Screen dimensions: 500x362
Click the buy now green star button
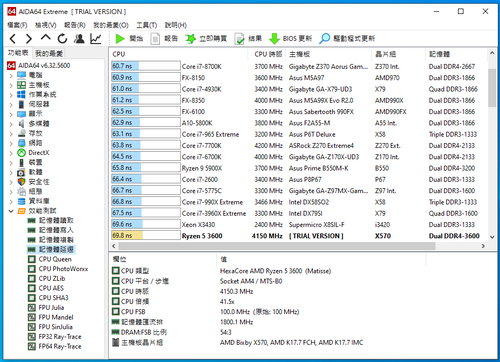click(x=206, y=39)
